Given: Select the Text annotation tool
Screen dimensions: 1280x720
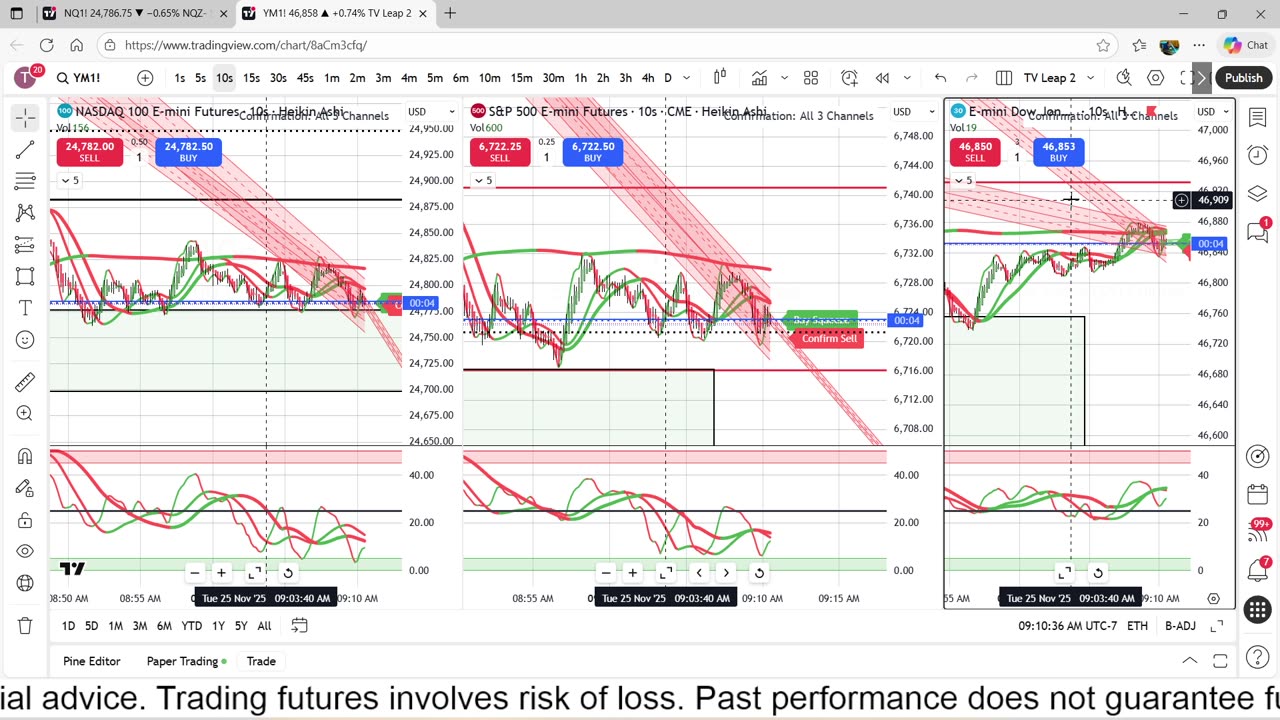Looking at the screenshot, I should coord(25,308).
